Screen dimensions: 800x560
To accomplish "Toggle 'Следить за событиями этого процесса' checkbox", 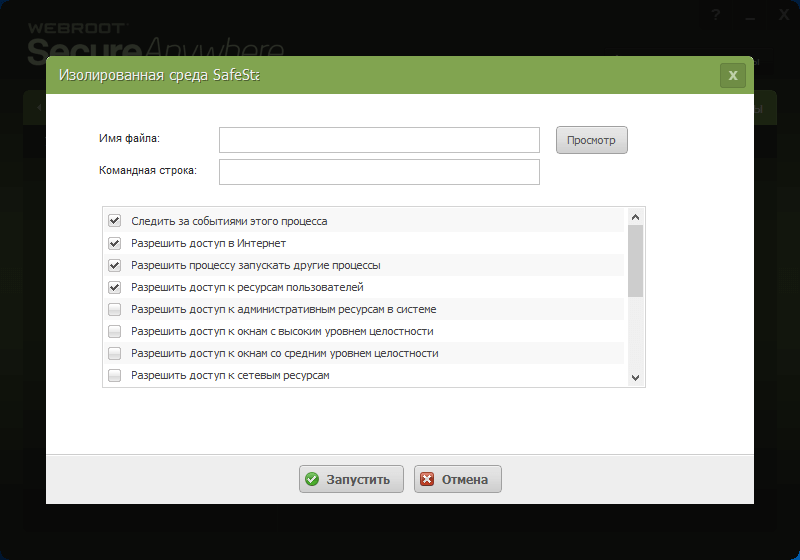I will pyautogui.click(x=114, y=221).
